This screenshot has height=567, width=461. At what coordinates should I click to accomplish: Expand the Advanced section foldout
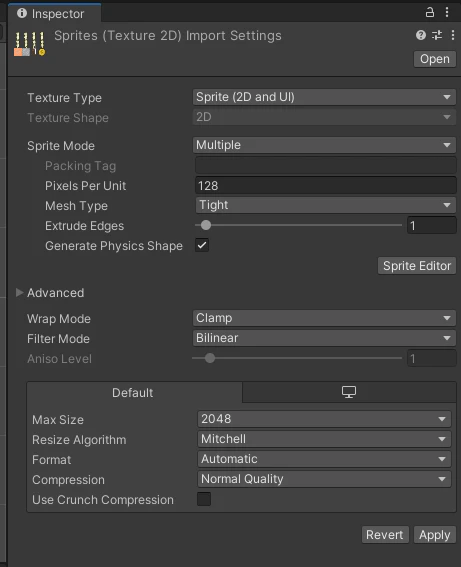[x=20, y=293]
